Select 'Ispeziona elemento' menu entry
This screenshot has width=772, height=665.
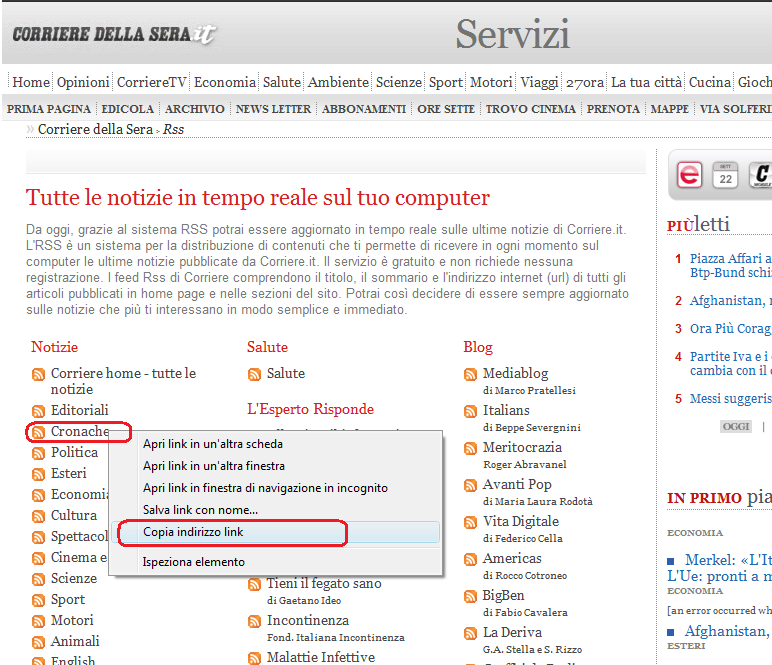pyautogui.click(x=193, y=562)
